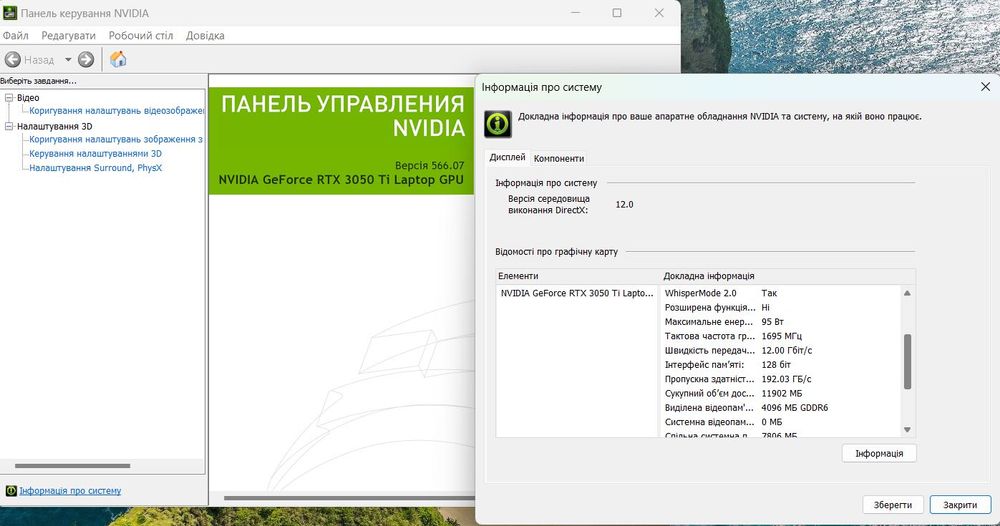The width and height of the screenshot is (1000, 526).
Task: Open Налаштування Surround, PhysX
Action: pos(96,168)
